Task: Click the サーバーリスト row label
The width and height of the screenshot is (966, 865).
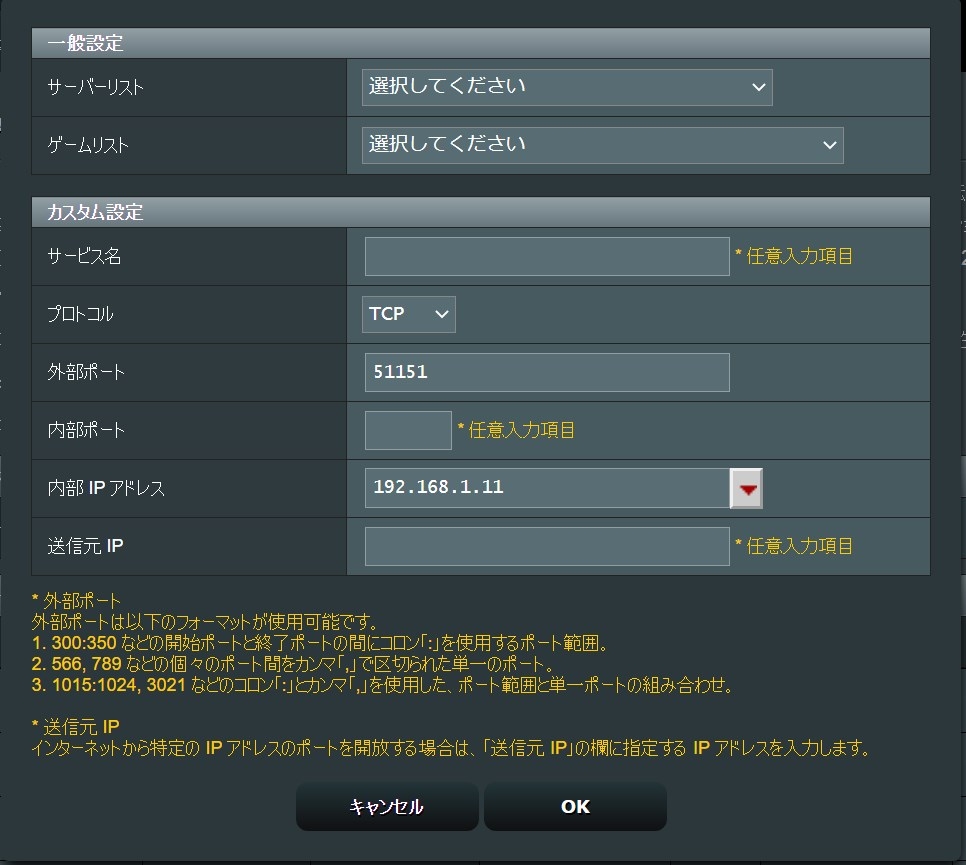Action: [x=96, y=87]
